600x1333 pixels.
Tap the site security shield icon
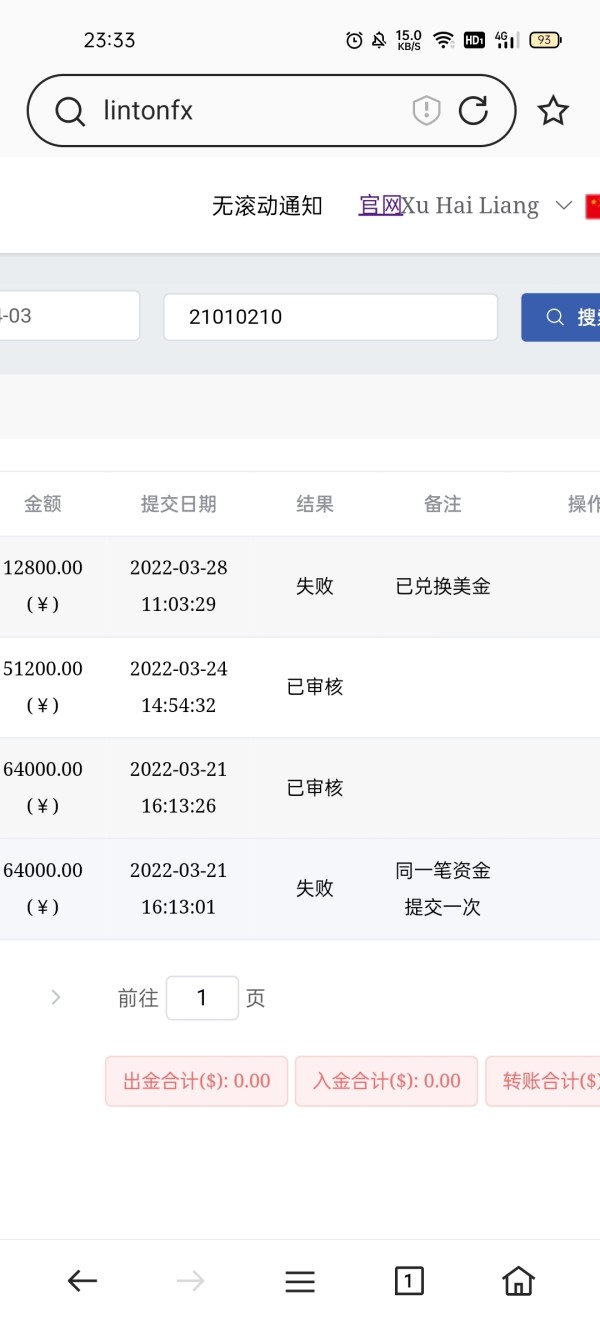pyautogui.click(x=426, y=111)
